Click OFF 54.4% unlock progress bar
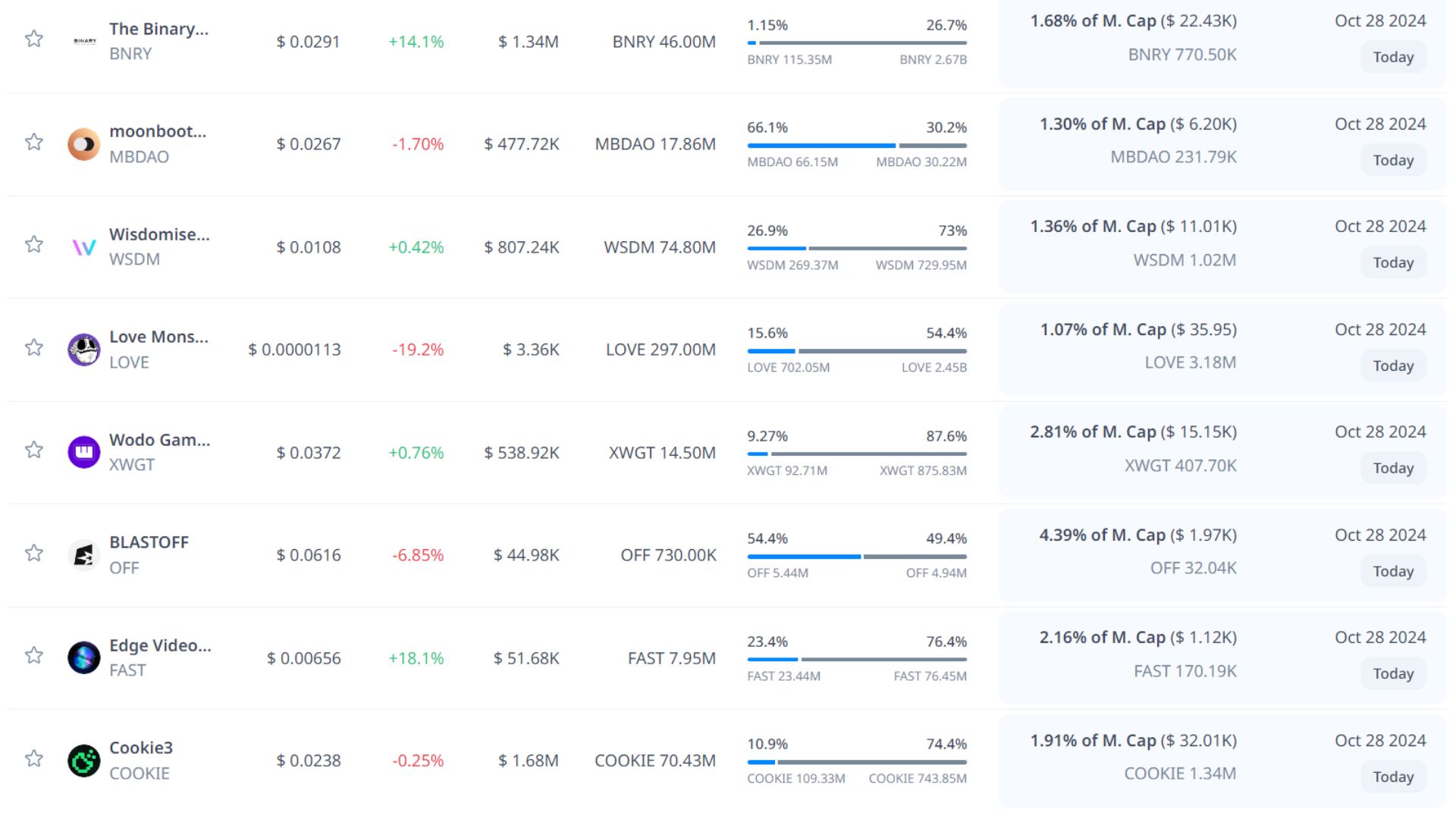Image resolution: width=1456 pixels, height=819 pixels. [804, 557]
